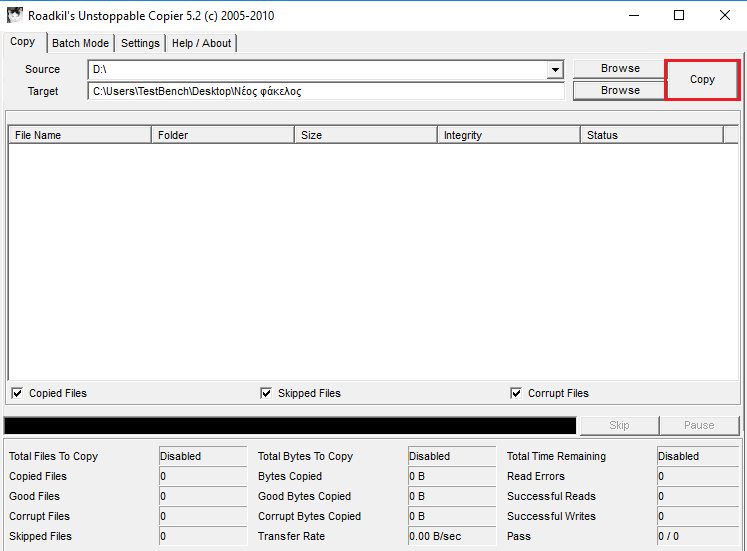Sort list by Folder column header
This screenshot has width=747, height=551.
pyautogui.click(x=222, y=135)
